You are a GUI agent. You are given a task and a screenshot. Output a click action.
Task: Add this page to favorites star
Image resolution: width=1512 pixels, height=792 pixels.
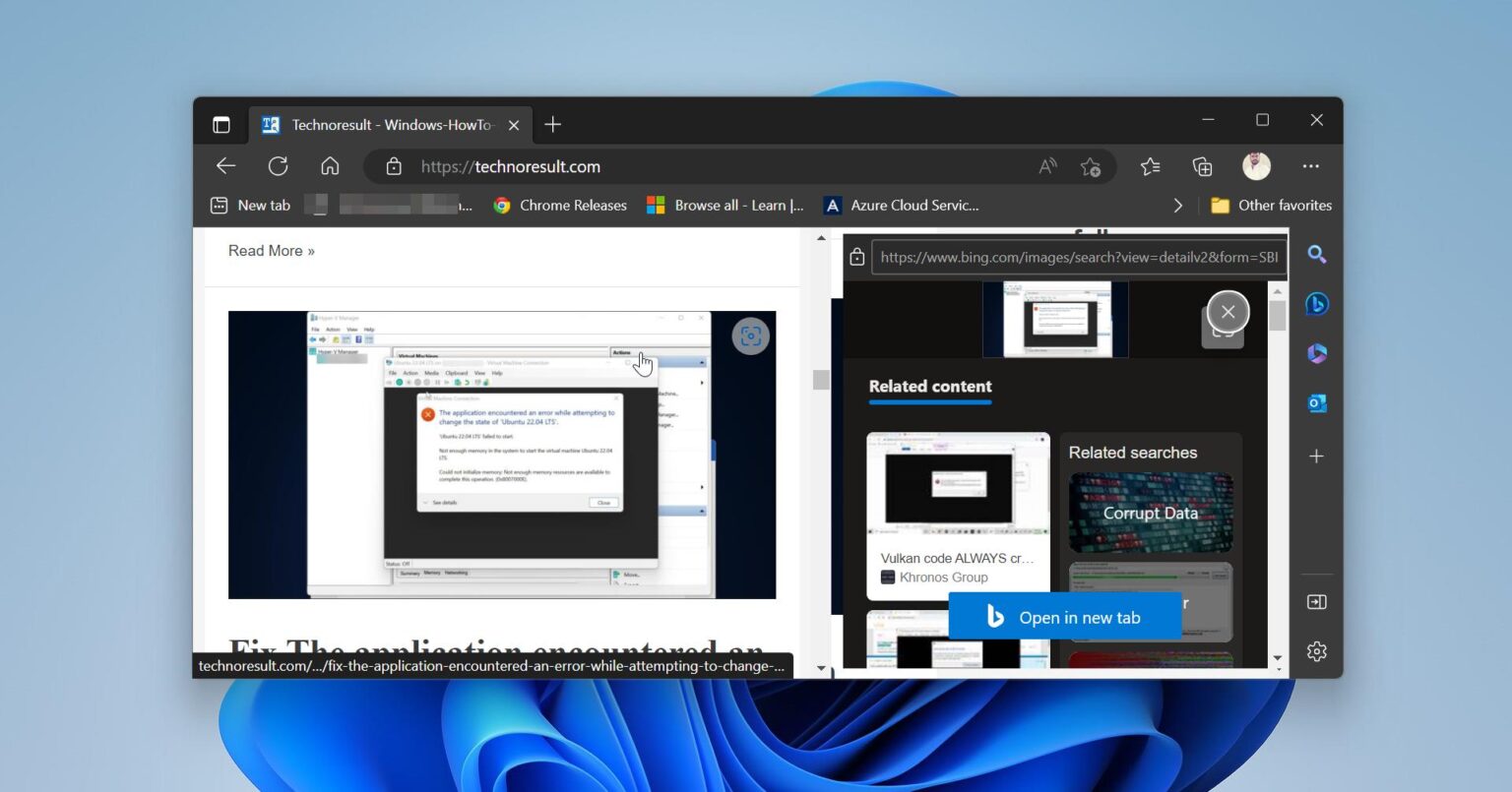[1090, 166]
